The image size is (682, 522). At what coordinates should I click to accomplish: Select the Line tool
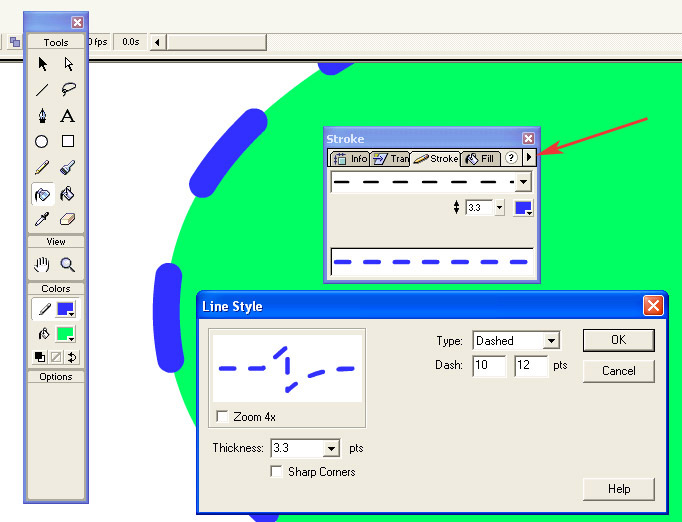[x=42, y=90]
